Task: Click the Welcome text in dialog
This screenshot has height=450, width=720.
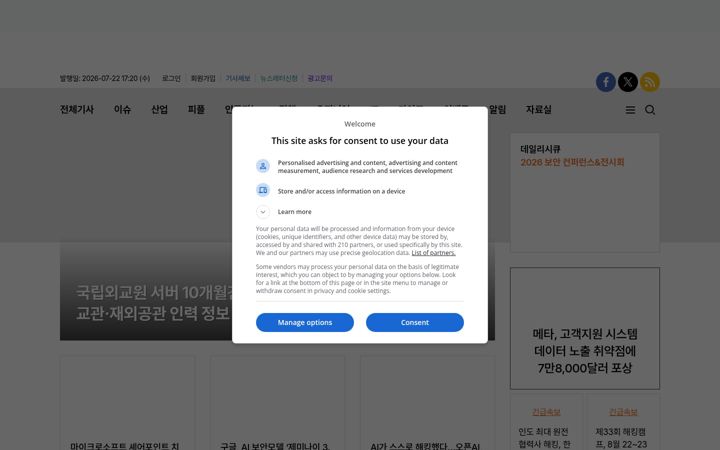Action: tap(360, 124)
